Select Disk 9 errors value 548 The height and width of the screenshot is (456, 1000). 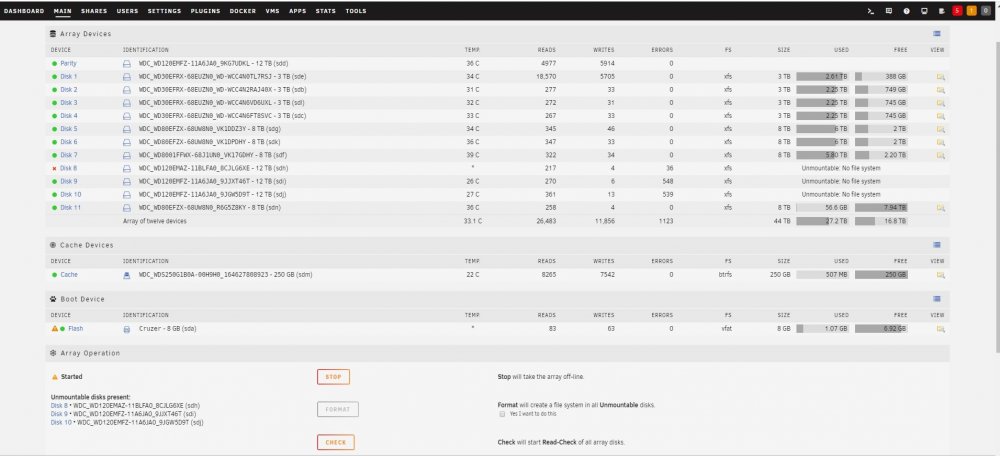667,182
